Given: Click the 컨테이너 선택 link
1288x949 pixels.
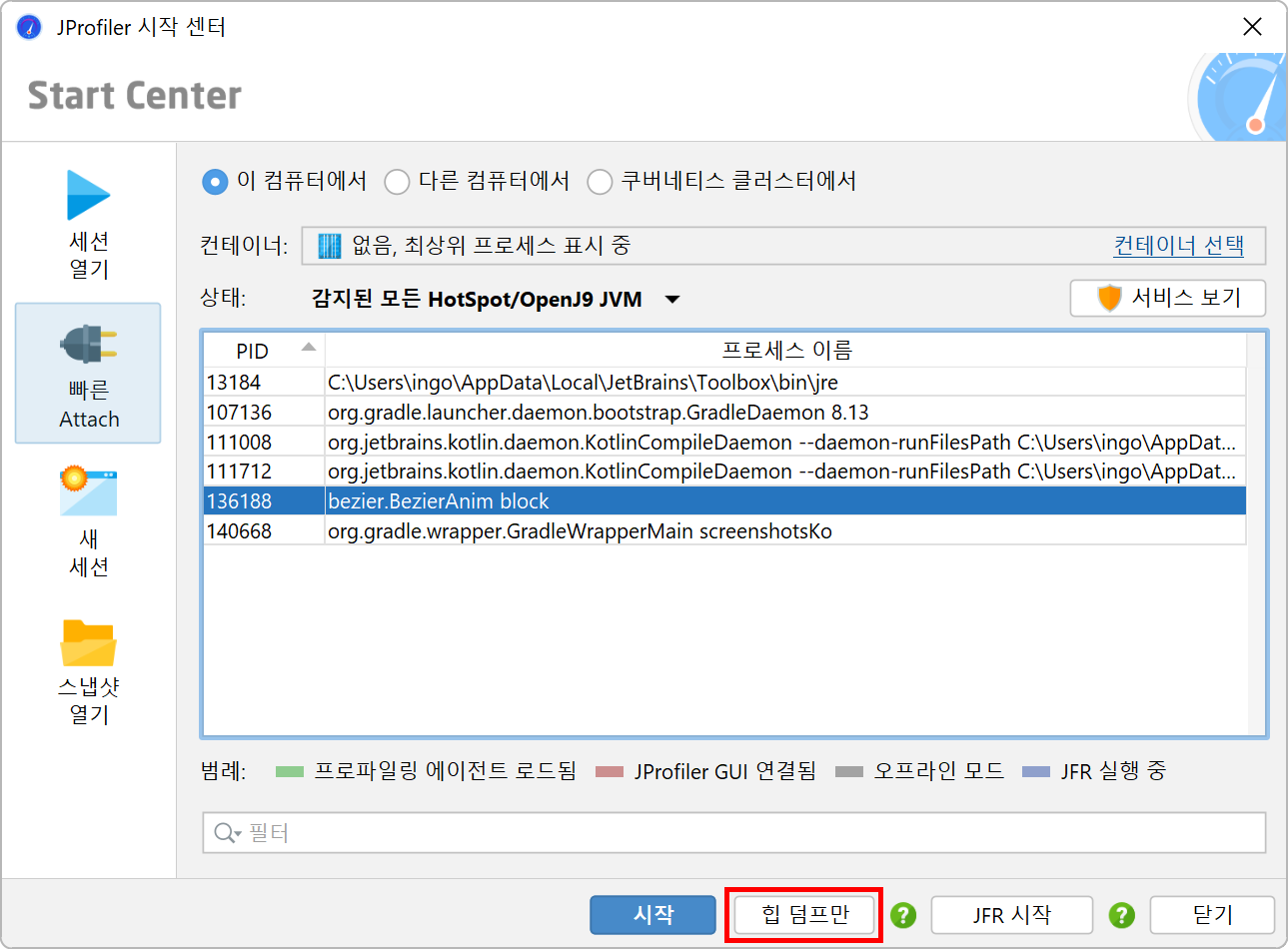Looking at the screenshot, I should tap(1179, 246).
